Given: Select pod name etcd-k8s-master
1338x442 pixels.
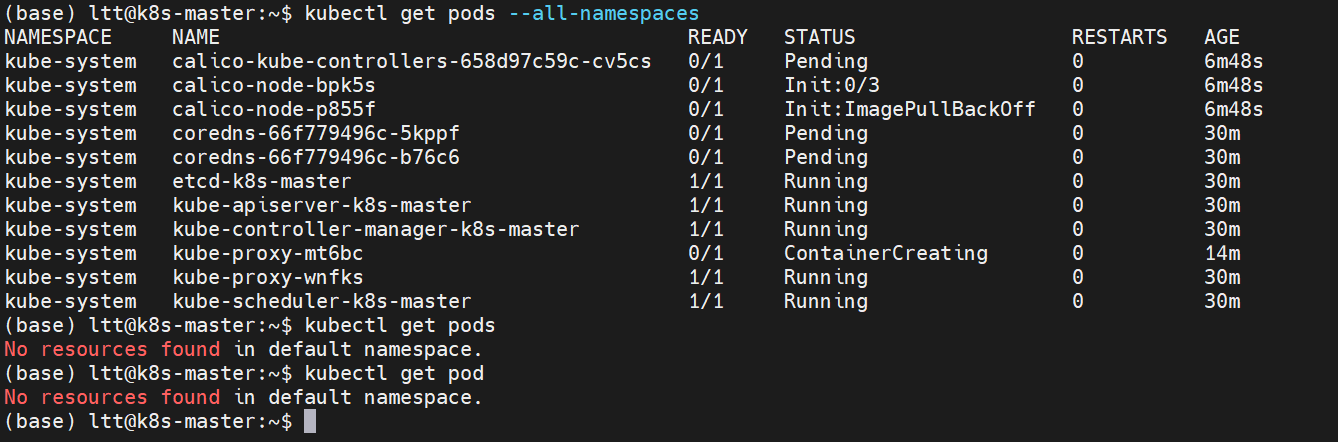Looking at the screenshot, I should click(262, 181).
